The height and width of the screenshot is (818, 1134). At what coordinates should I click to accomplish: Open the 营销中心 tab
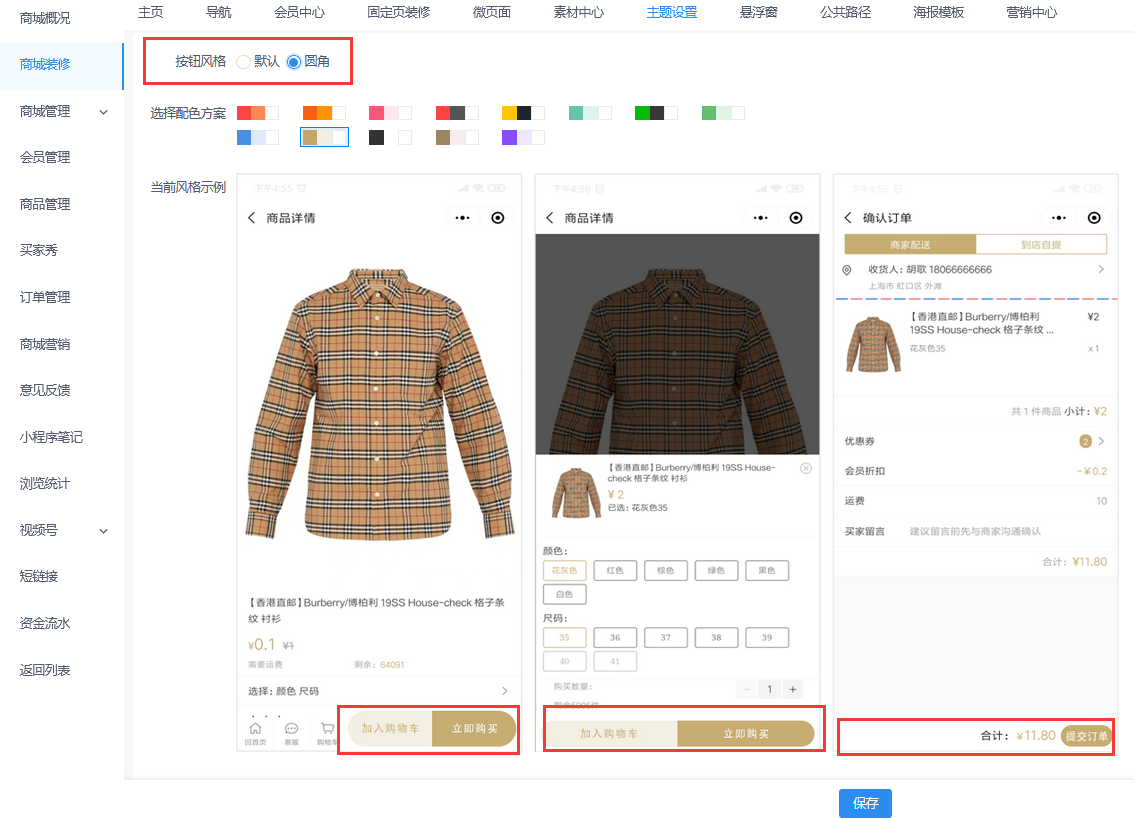(x=1031, y=13)
